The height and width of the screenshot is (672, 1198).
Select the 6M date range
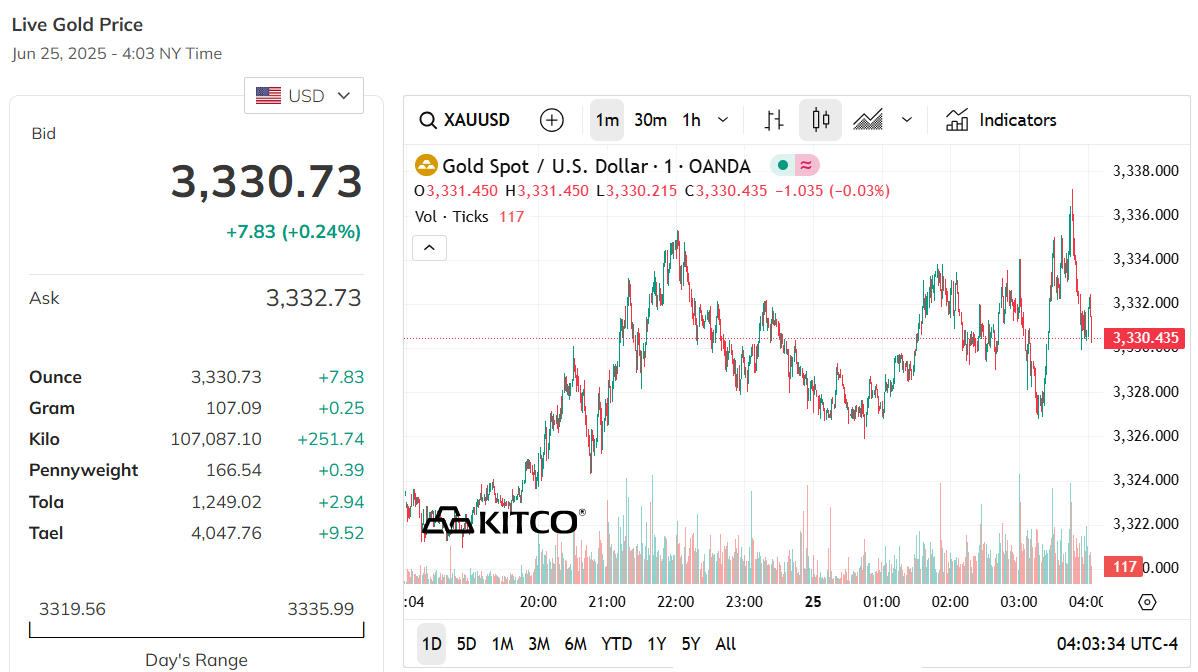[575, 645]
